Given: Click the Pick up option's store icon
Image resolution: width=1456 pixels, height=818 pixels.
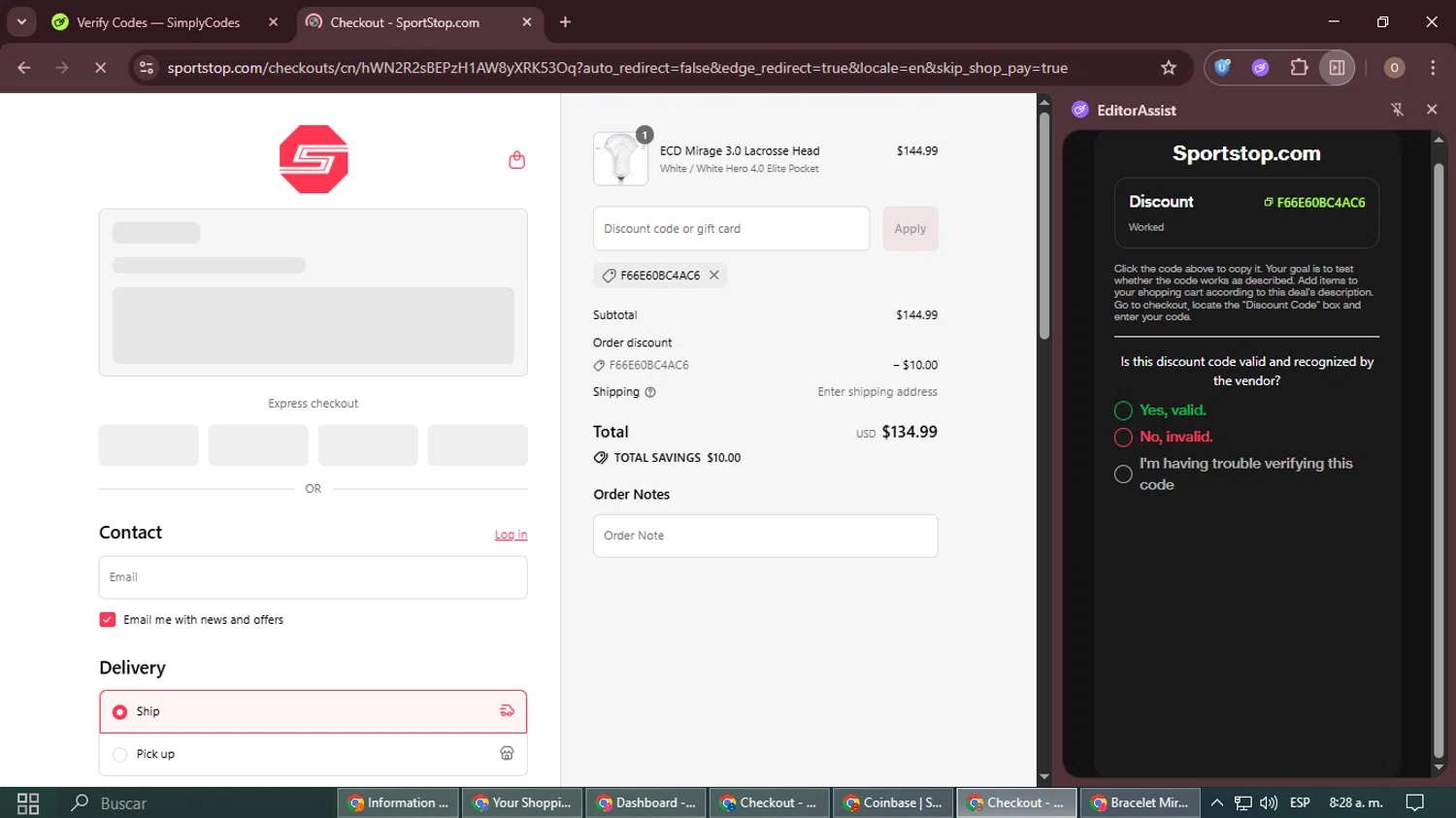Looking at the screenshot, I should (x=507, y=754).
